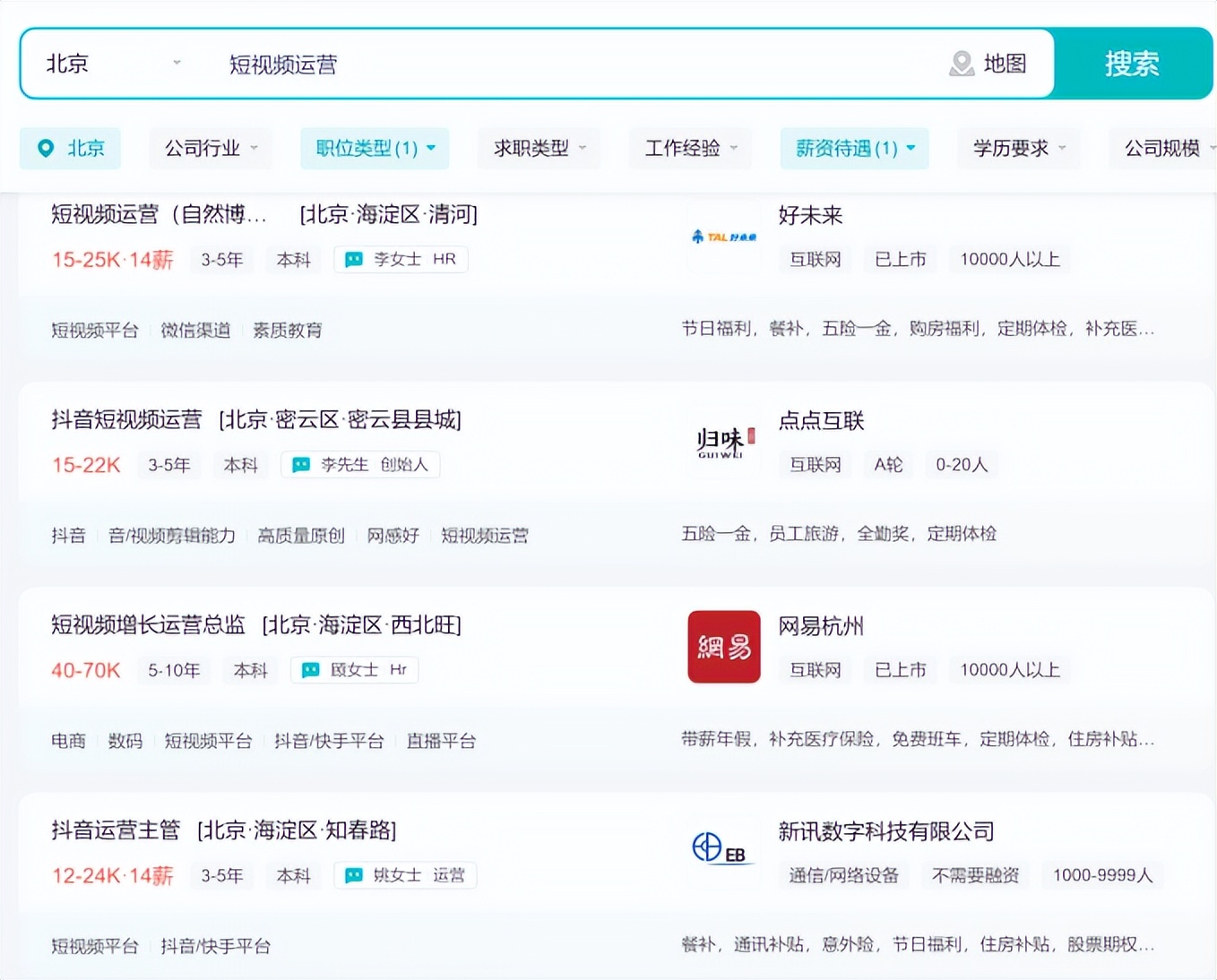Click chat bubble icon beside 姚女士 运营
This screenshot has height=980, width=1217.
point(353,875)
